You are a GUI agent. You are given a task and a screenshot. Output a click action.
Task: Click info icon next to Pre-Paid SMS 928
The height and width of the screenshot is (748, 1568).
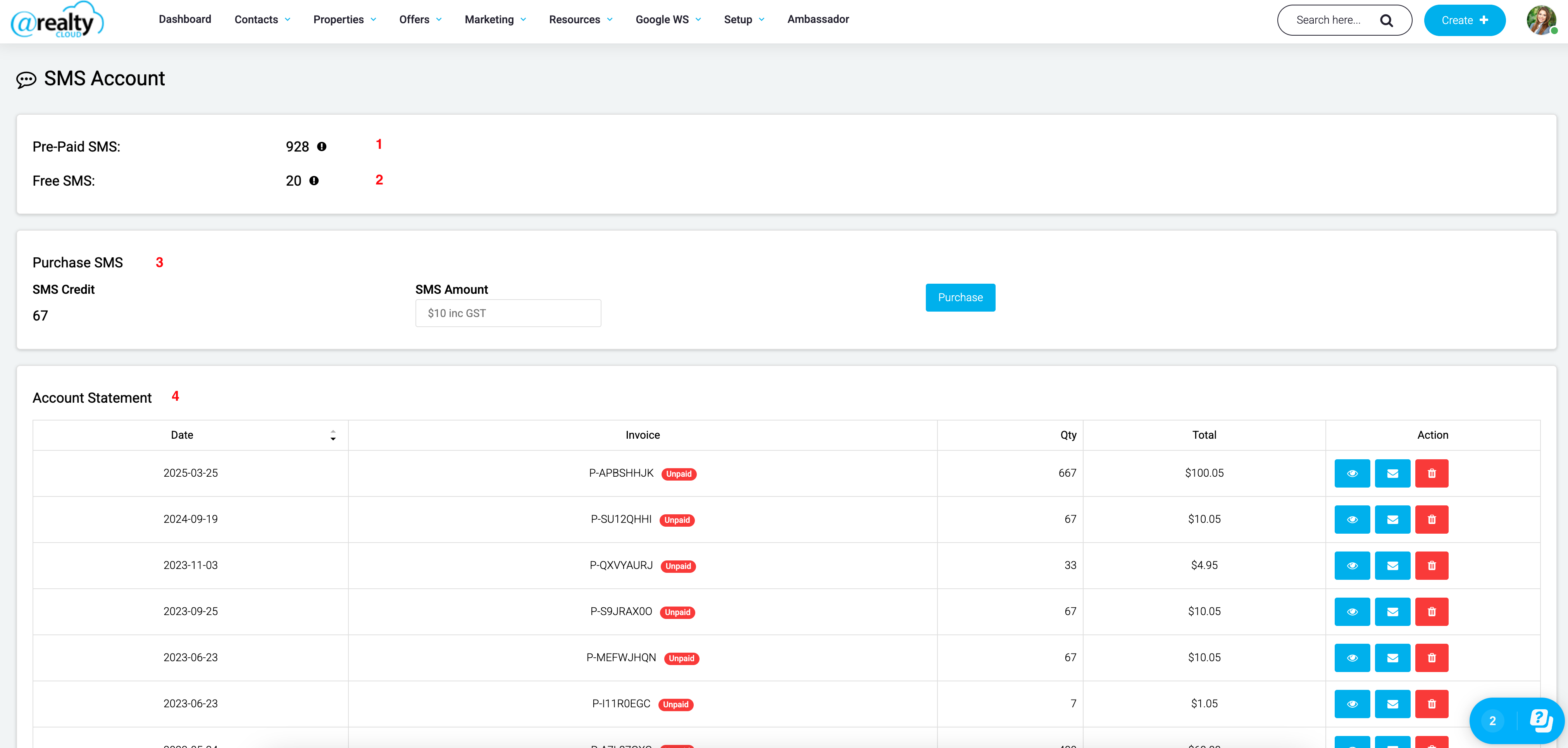pos(321,146)
